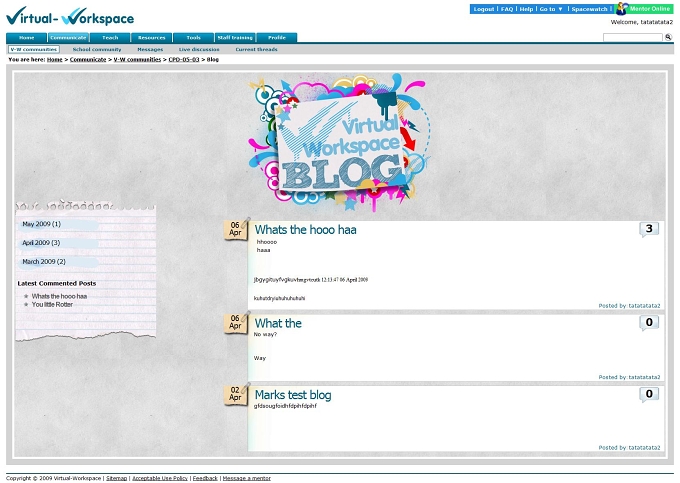Click the search magnifier icon
680x483 pixels.
click(668, 38)
